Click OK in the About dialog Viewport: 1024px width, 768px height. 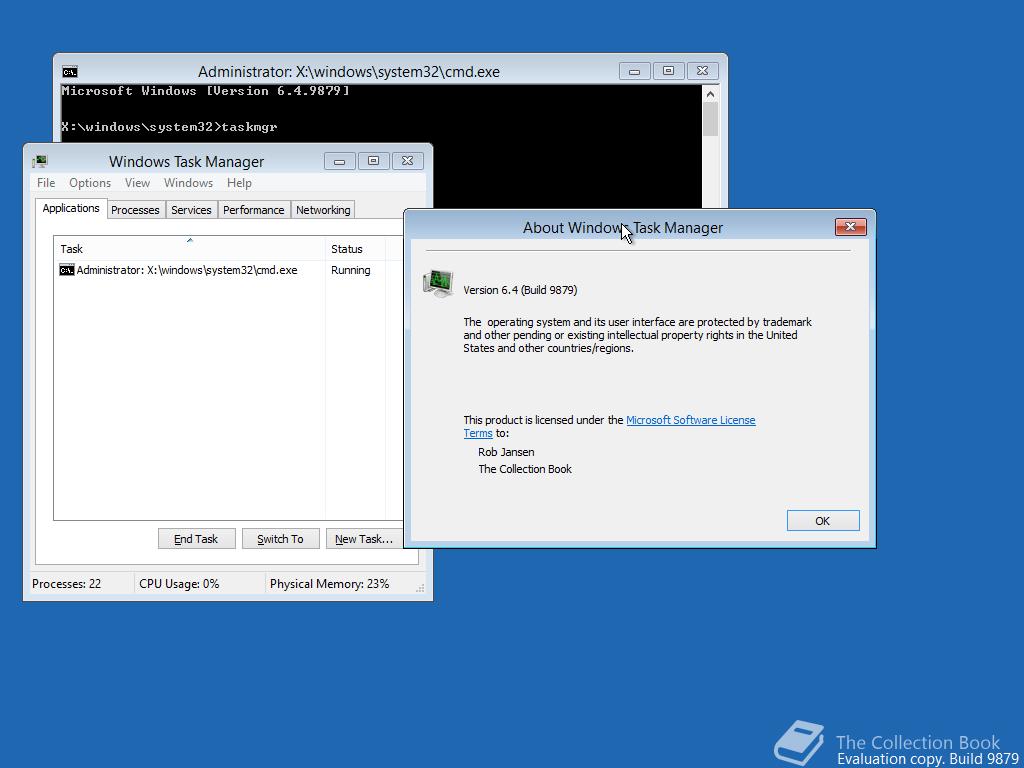[823, 520]
